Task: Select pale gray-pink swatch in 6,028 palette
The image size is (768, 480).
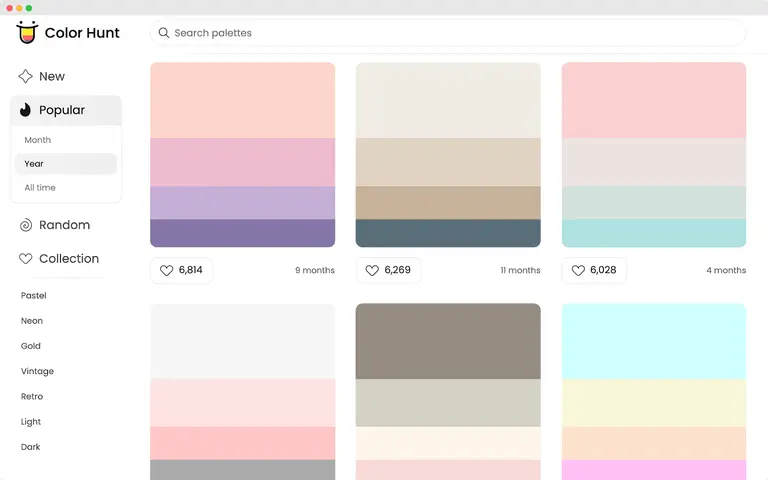Action: point(654,162)
